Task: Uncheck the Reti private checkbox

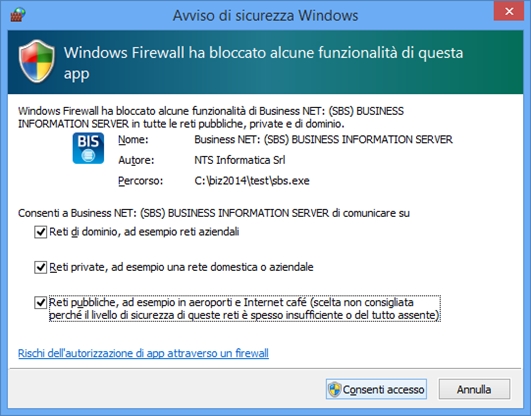Action: 41,267
